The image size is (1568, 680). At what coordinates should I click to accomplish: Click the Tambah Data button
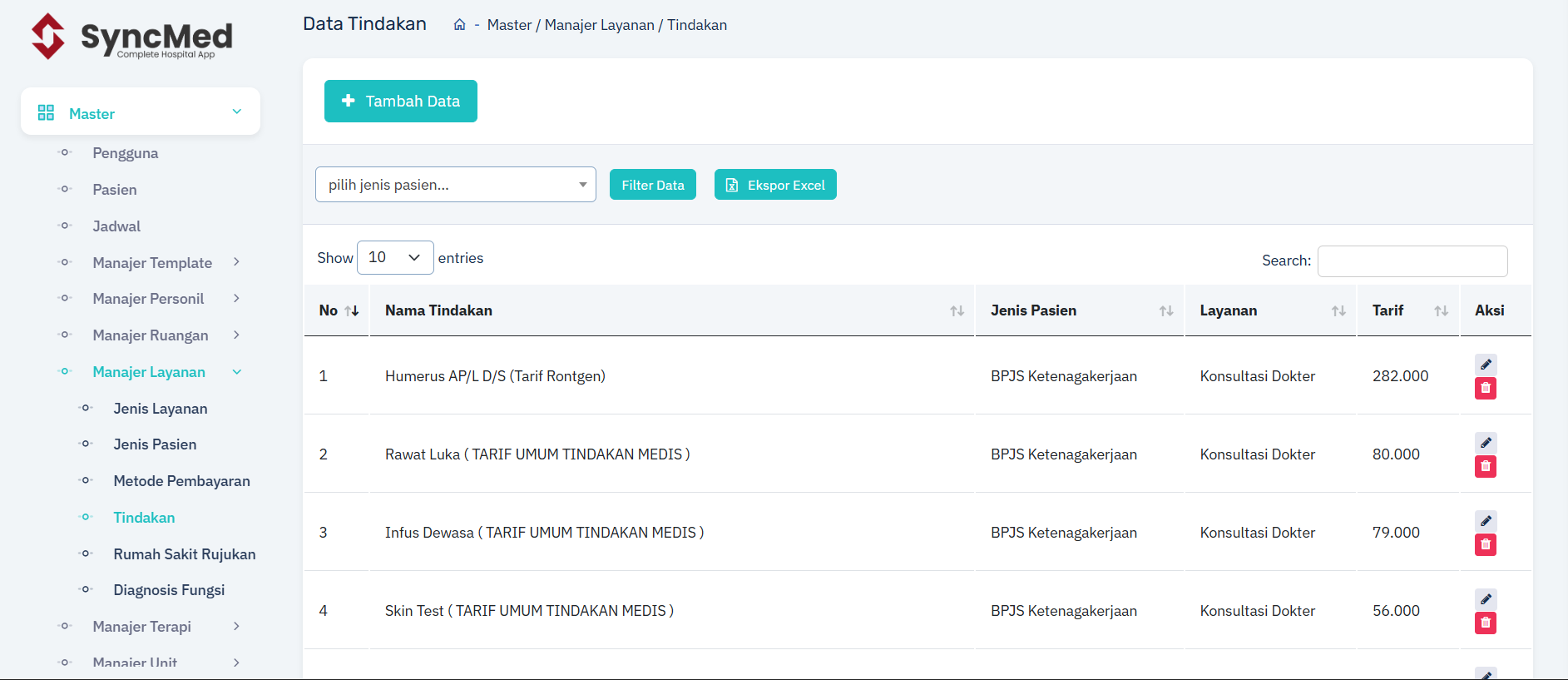coord(400,102)
